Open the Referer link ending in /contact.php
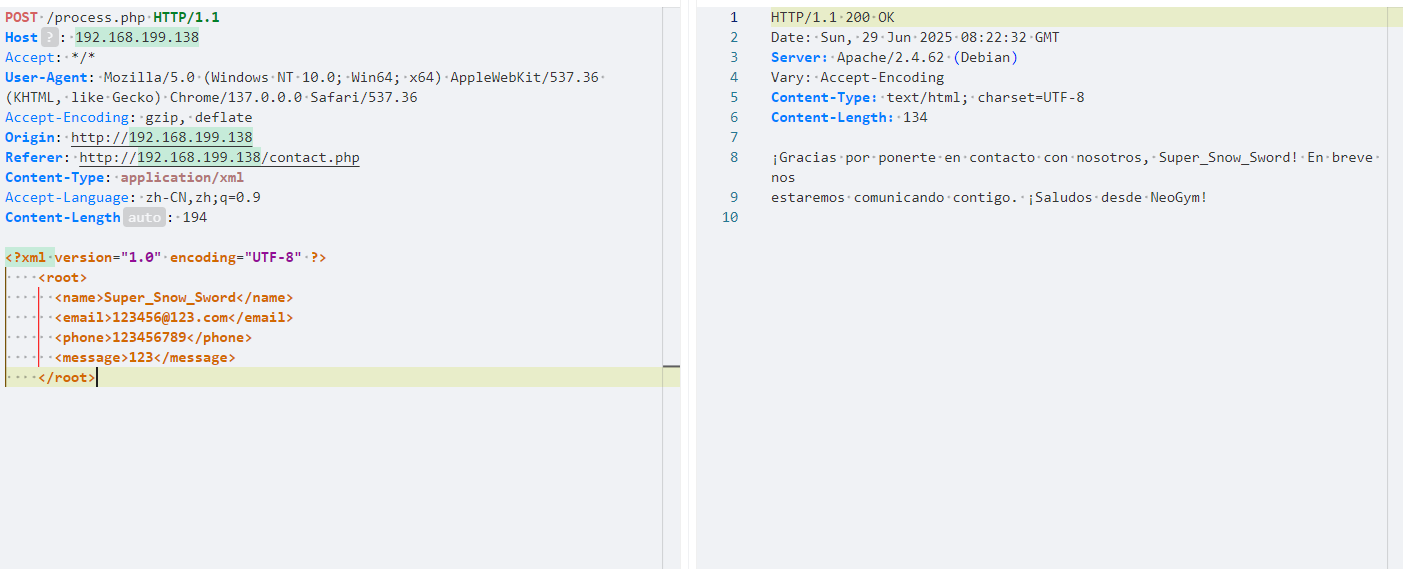The image size is (1403, 569). pos(220,158)
